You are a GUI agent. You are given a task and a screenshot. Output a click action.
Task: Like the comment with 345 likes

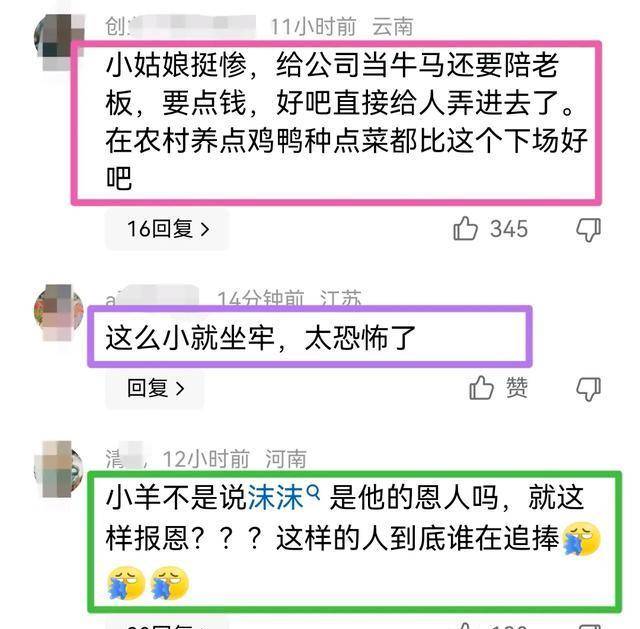[465, 229]
